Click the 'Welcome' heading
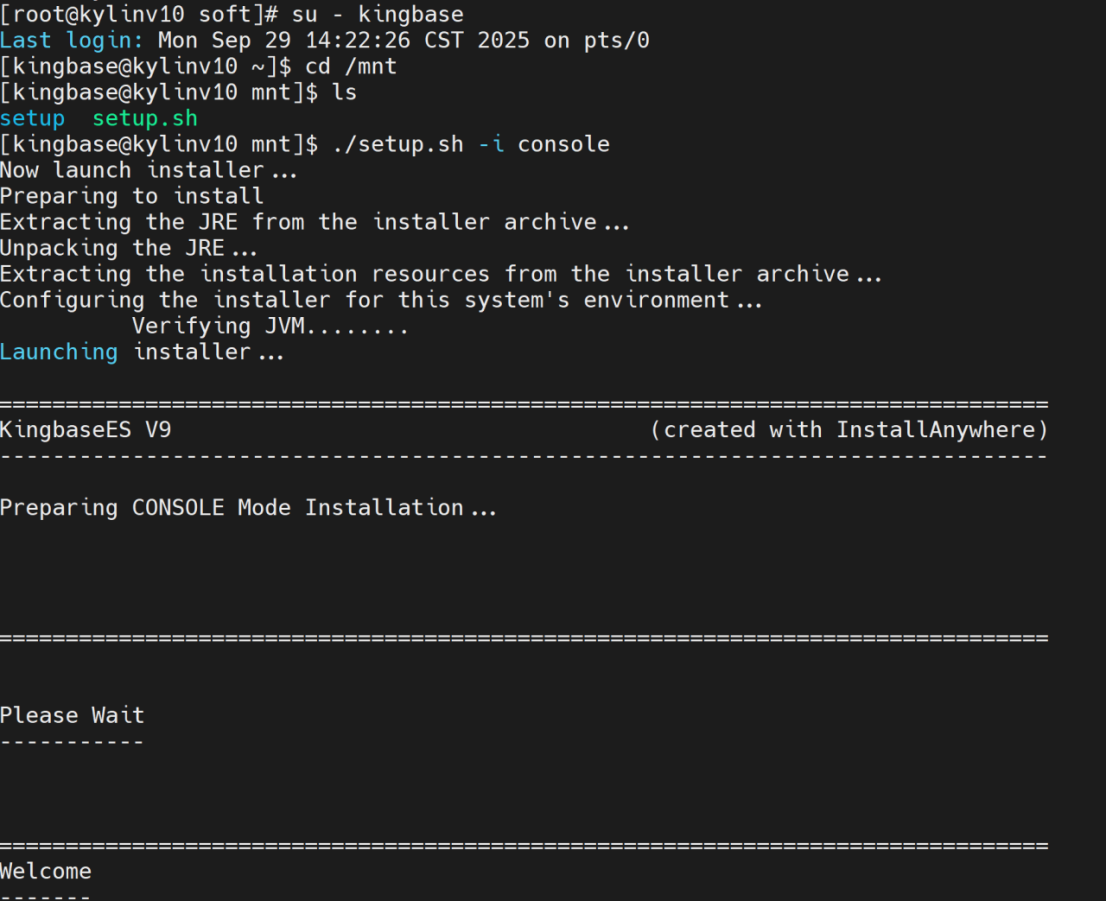 (45, 871)
